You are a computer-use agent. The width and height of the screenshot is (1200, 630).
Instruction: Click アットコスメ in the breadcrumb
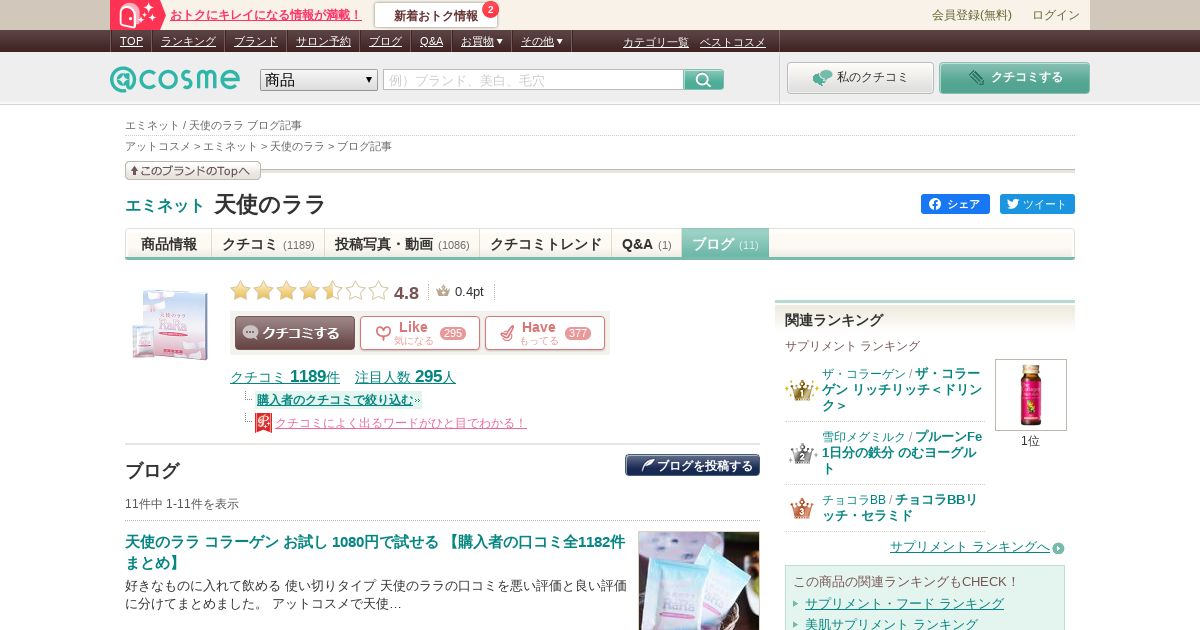coord(157,146)
